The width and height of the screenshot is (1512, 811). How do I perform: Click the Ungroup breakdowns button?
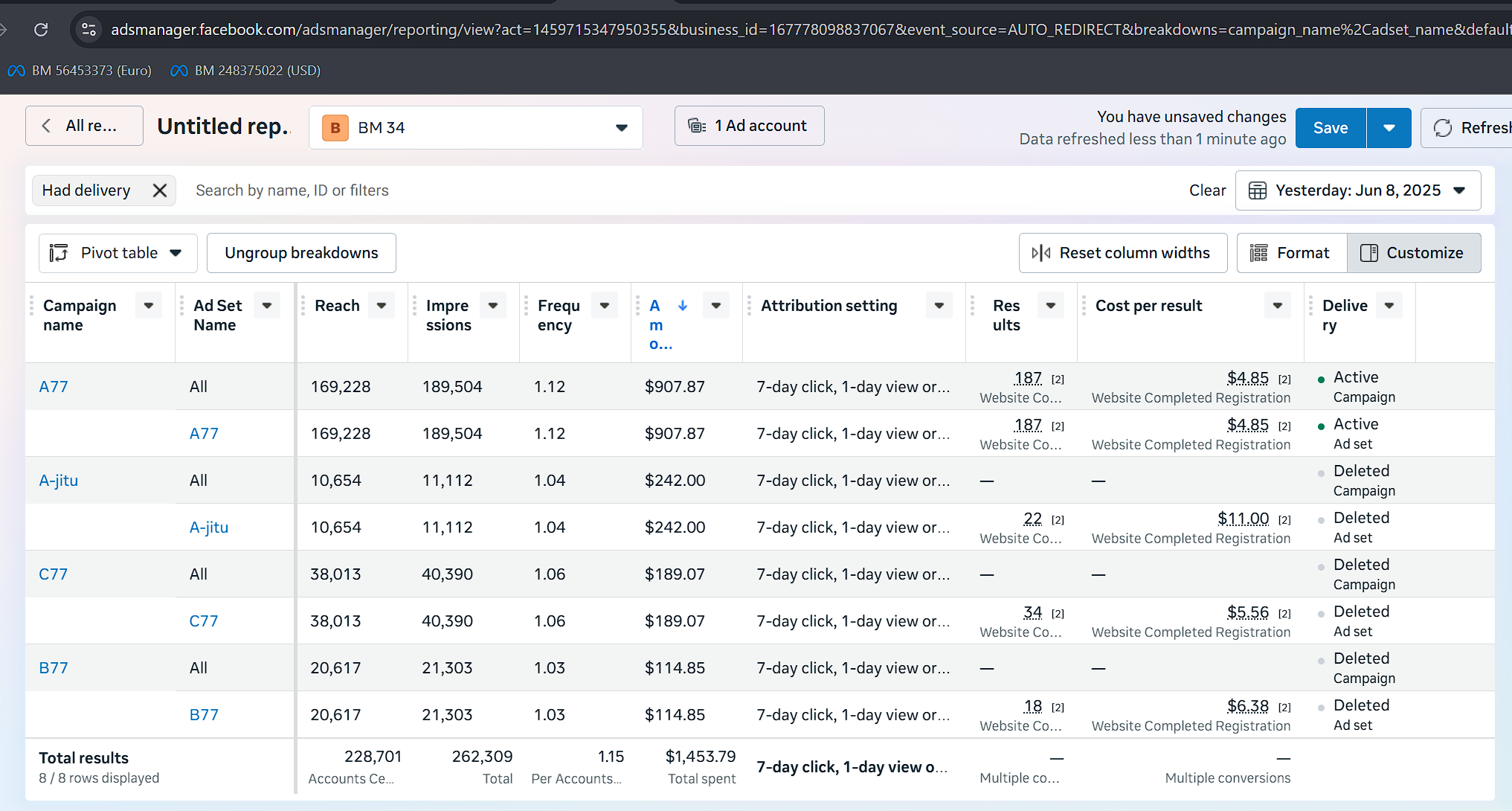(x=301, y=253)
